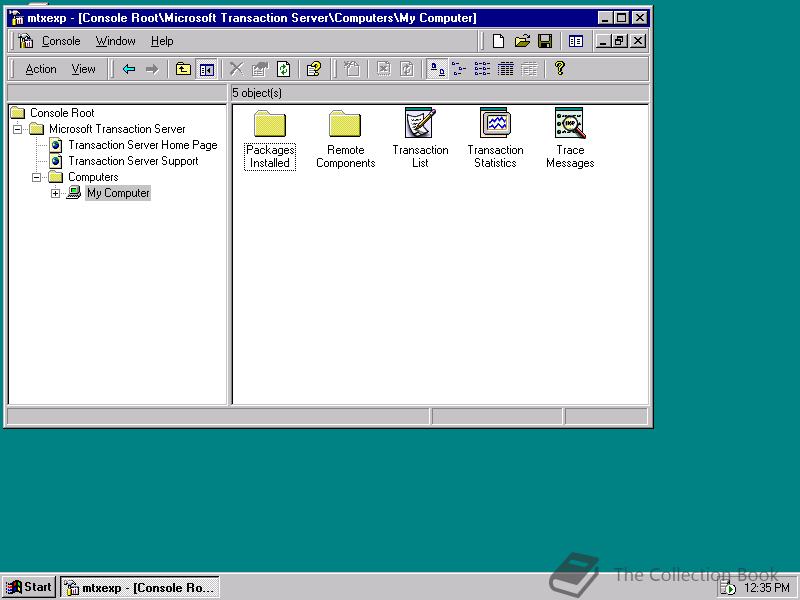The width and height of the screenshot is (800, 600).
Task: Open the Window menu
Action: (115, 41)
